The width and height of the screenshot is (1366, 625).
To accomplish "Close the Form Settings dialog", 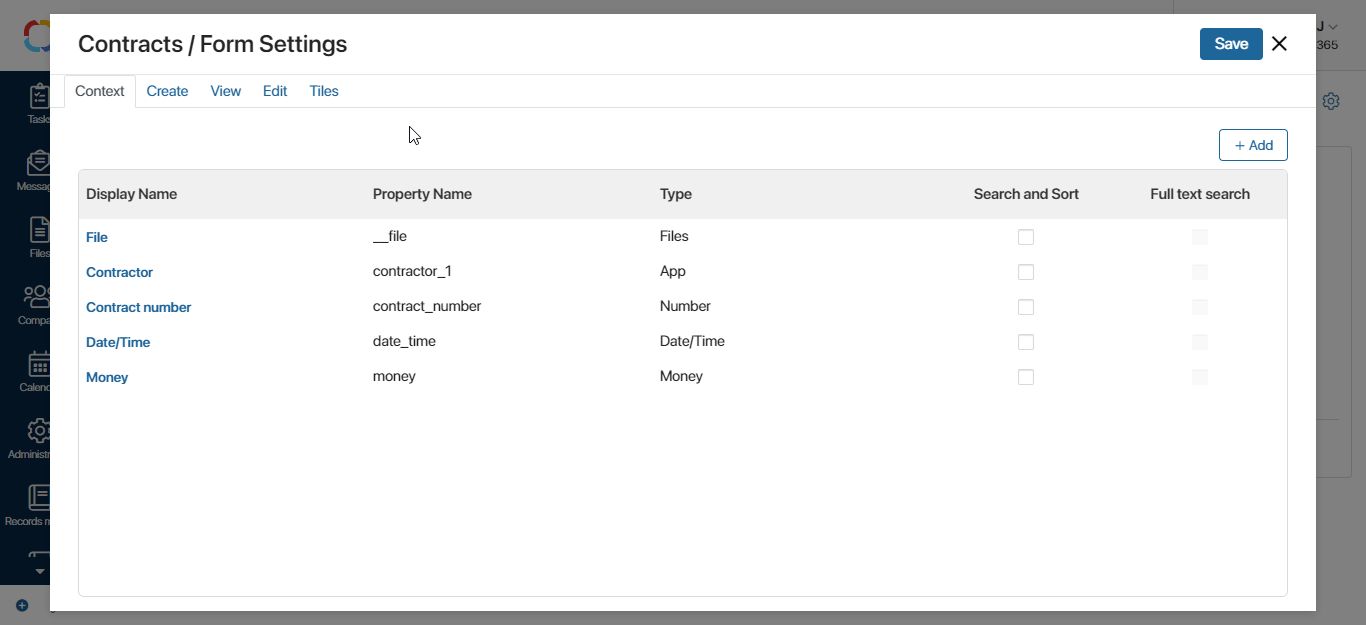I will click(1279, 43).
